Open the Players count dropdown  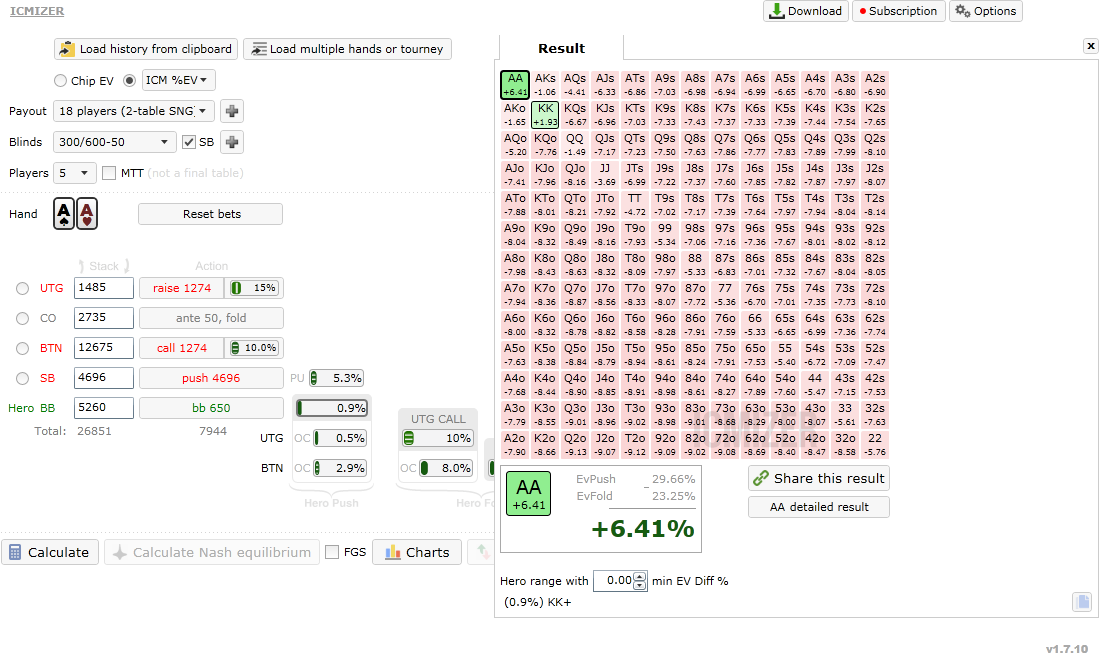pyautogui.click(x=74, y=173)
